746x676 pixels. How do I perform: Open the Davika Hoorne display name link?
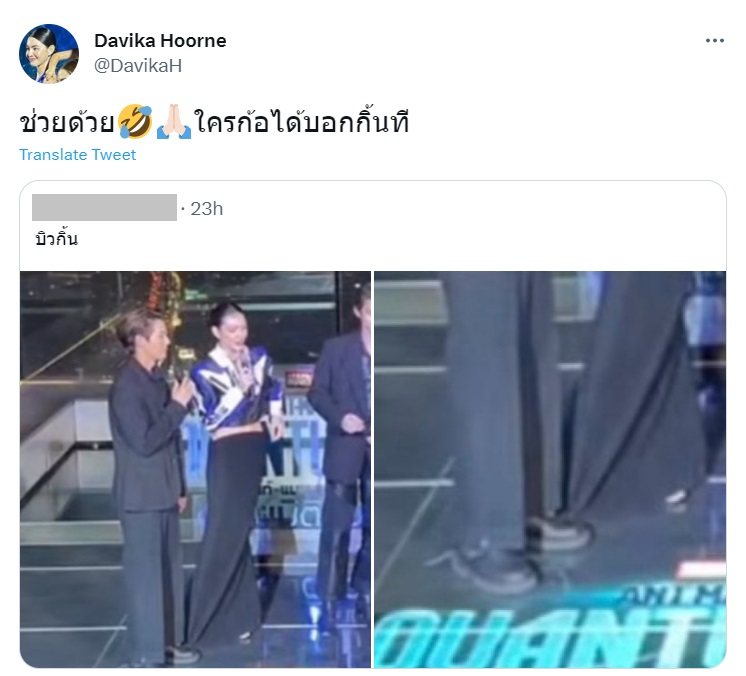pos(160,41)
